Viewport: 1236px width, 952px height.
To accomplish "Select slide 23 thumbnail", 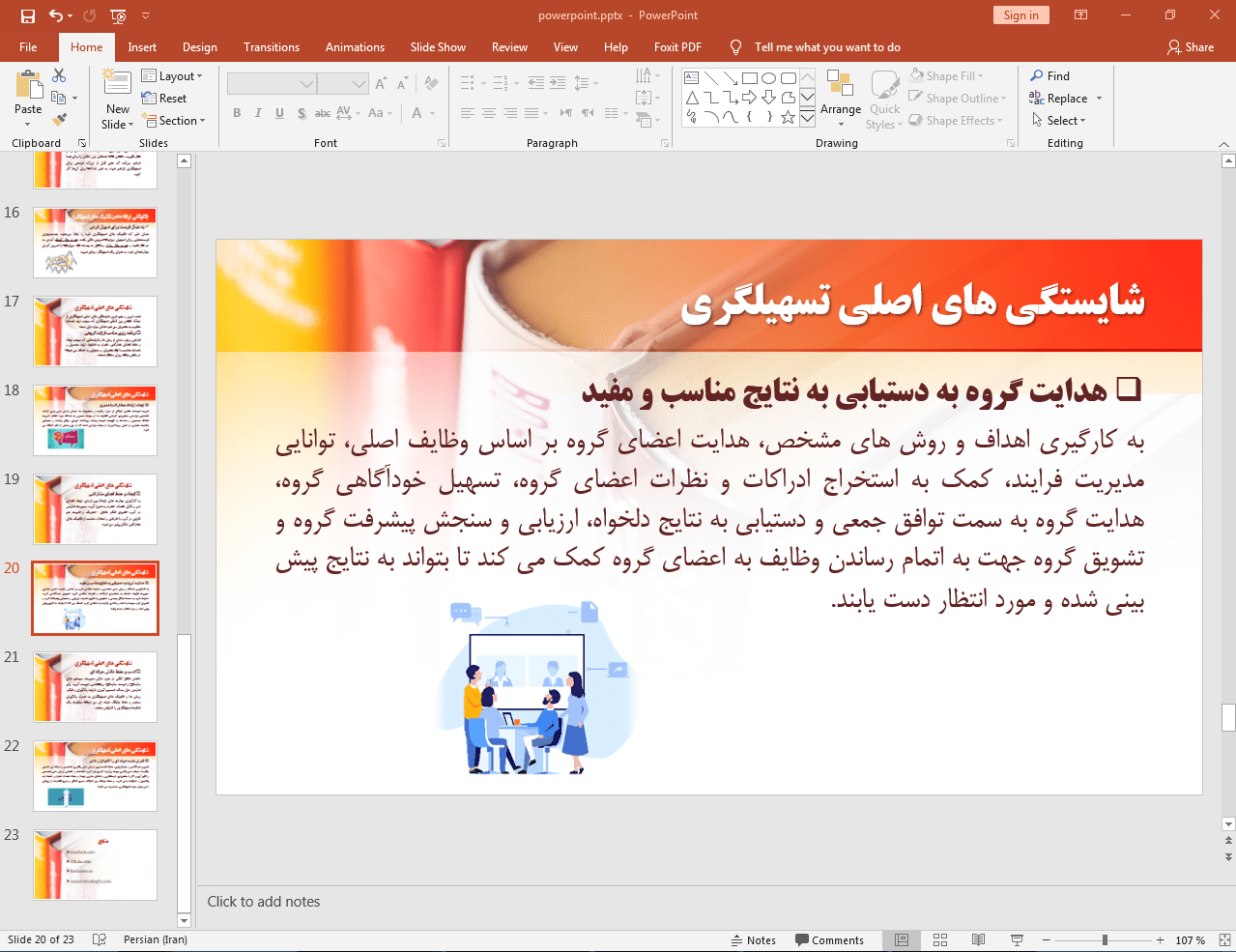I will [95, 865].
